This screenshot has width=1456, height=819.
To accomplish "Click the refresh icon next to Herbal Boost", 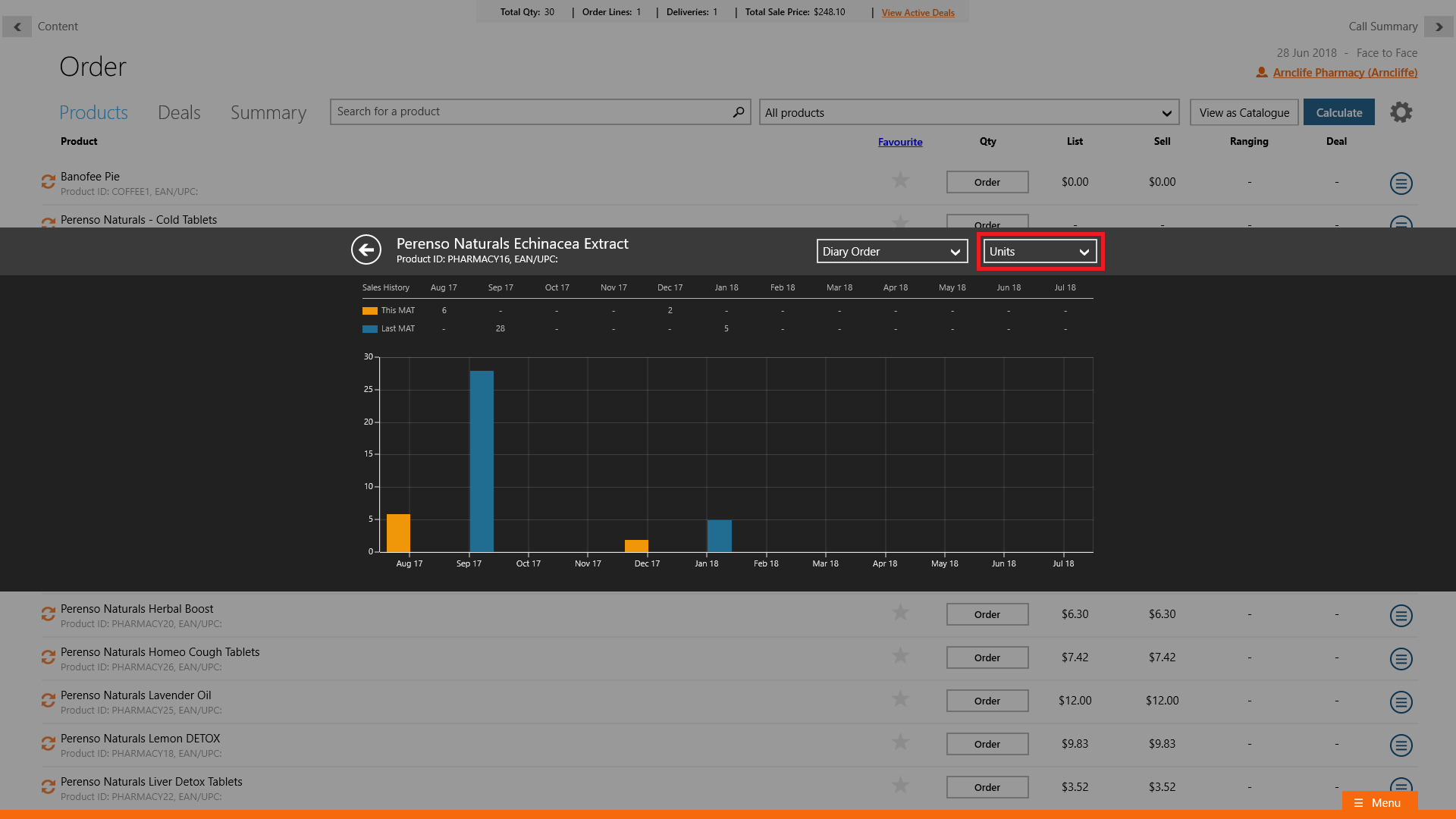I will [49, 614].
